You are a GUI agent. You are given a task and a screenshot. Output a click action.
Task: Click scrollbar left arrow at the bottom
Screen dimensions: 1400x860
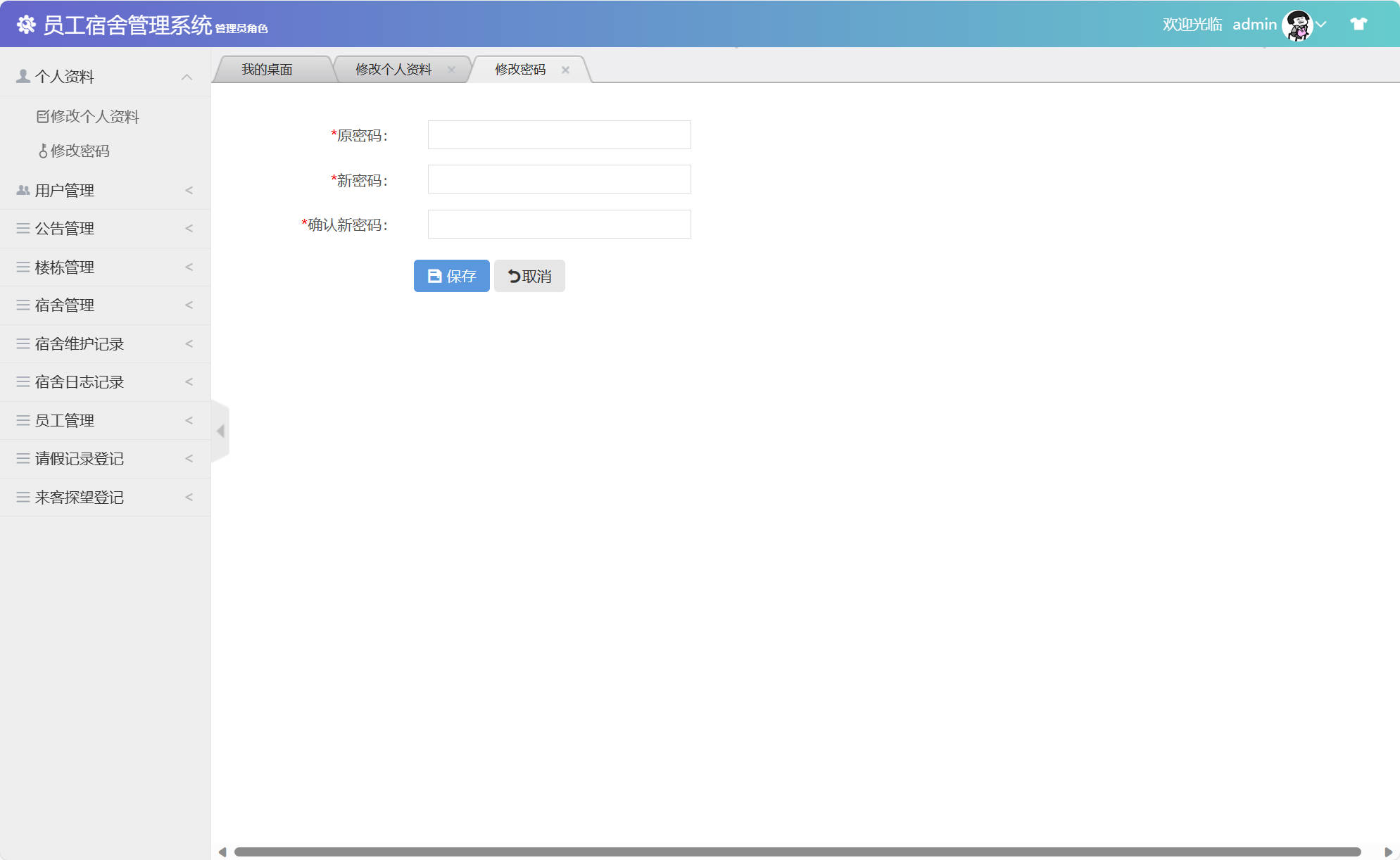[222, 852]
